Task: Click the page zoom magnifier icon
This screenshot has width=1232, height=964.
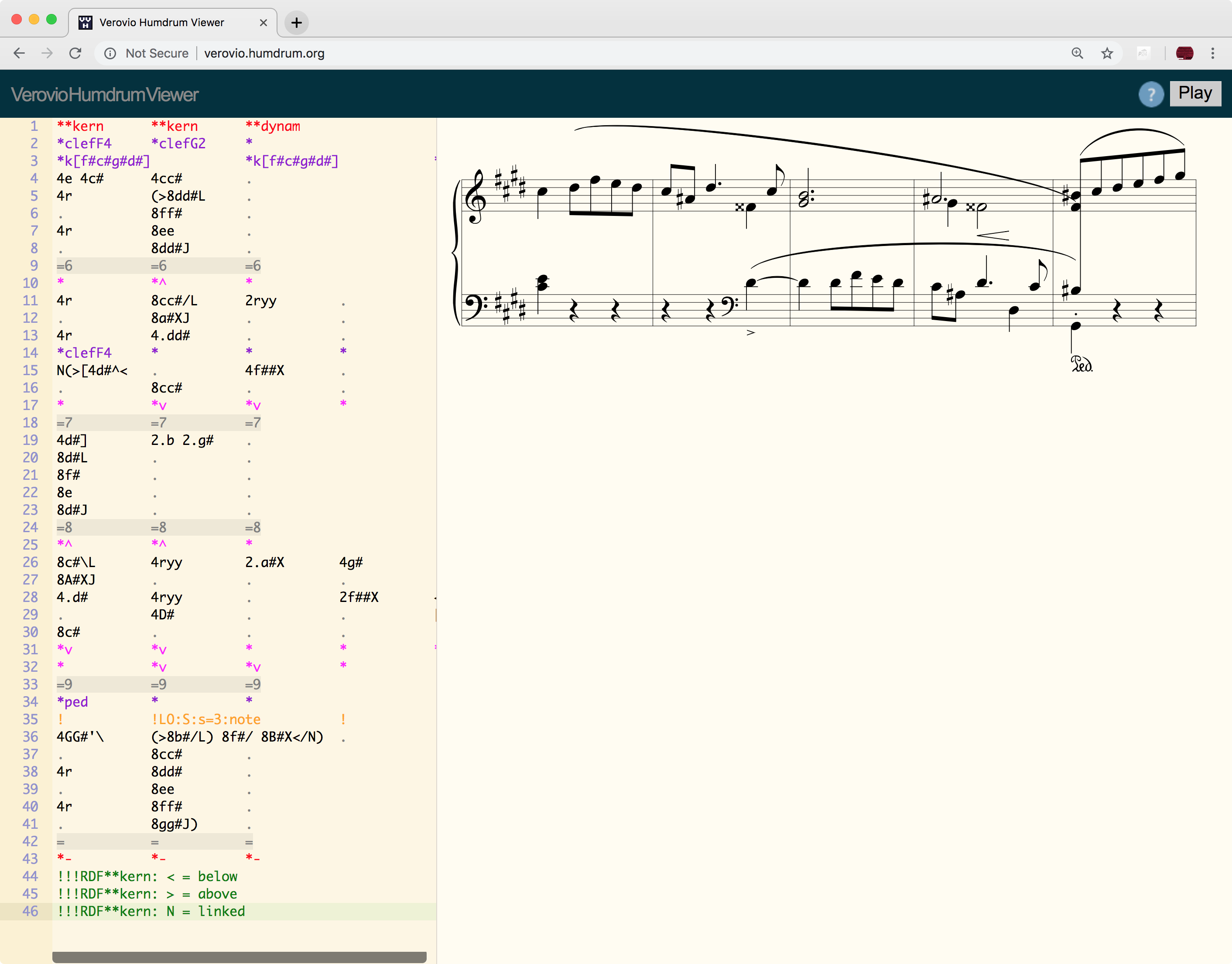Action: click(x=1078, y=53)
